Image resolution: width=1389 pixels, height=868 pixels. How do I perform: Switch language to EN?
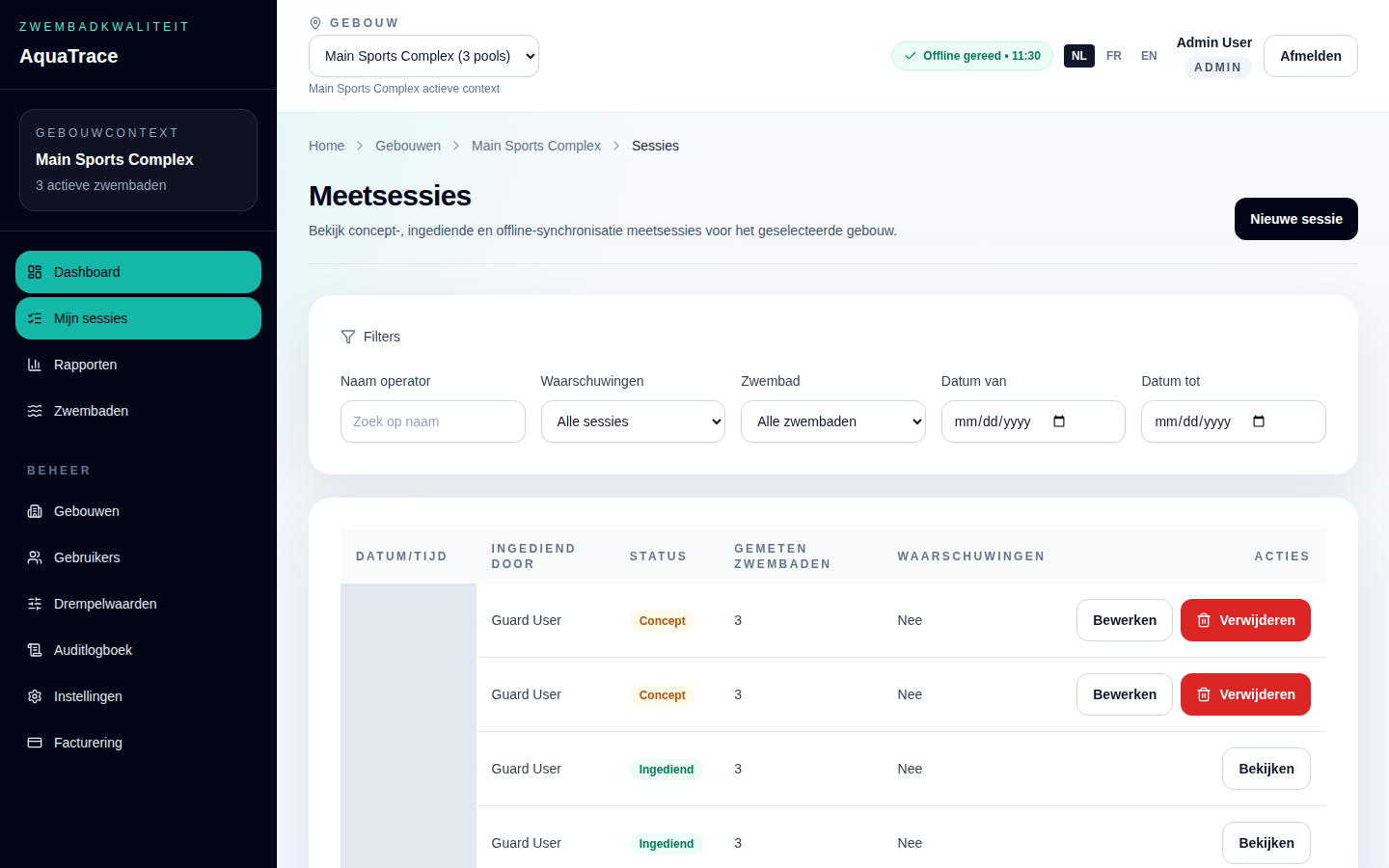click(x=1149, y=56)
